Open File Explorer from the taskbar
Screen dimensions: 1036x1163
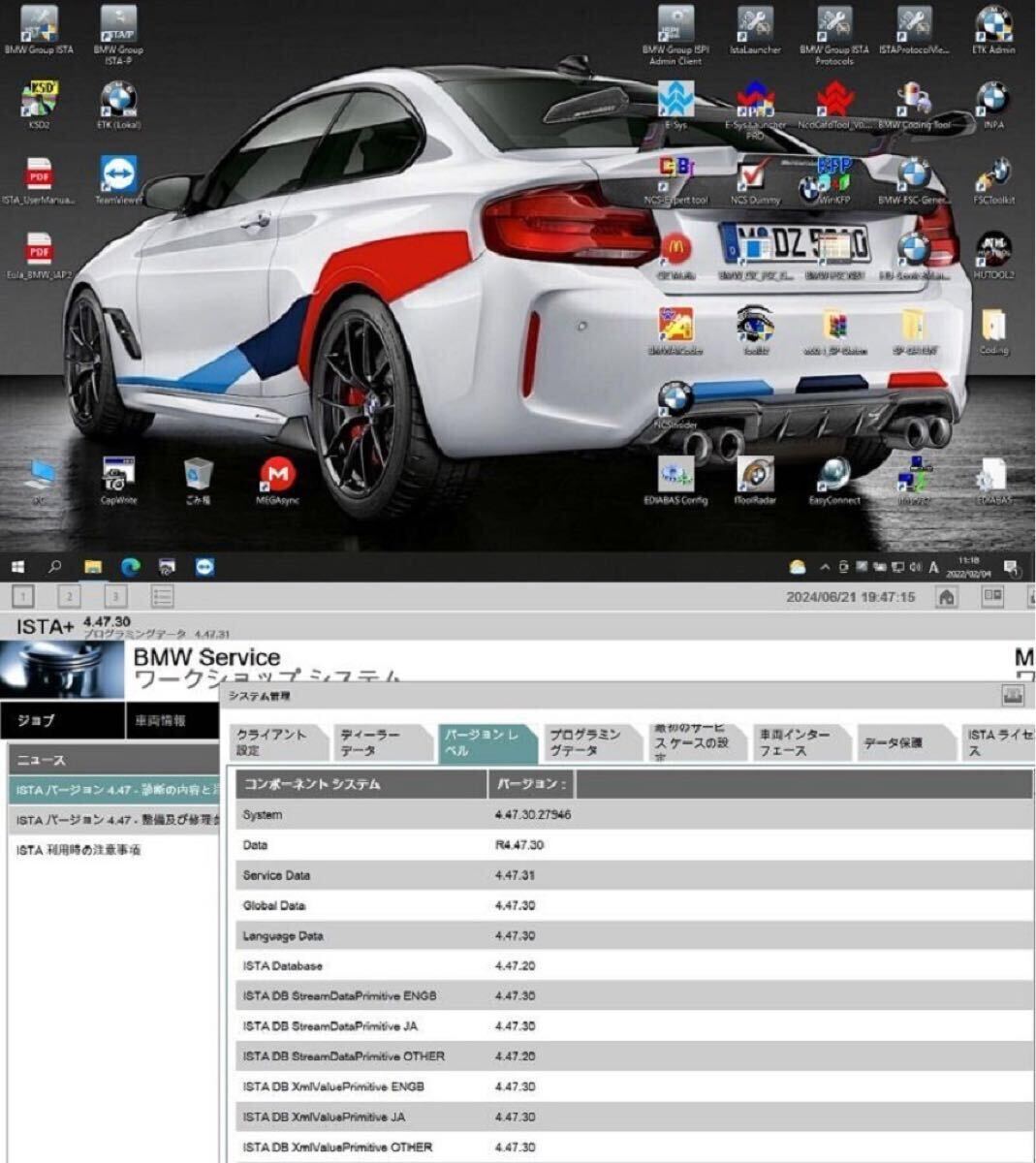coord(93,567)
